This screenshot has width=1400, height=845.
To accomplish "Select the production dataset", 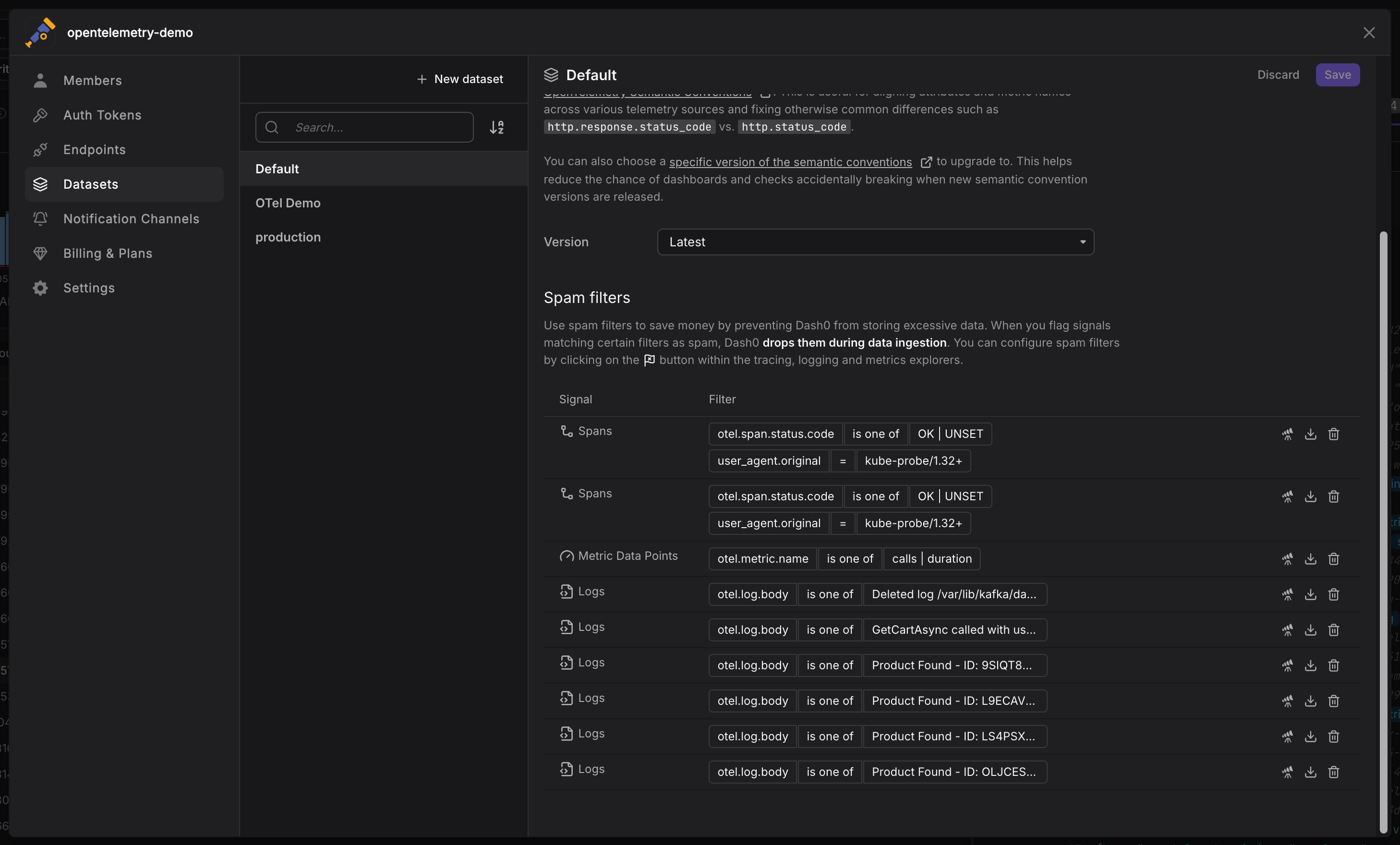I will pos(288,237).
